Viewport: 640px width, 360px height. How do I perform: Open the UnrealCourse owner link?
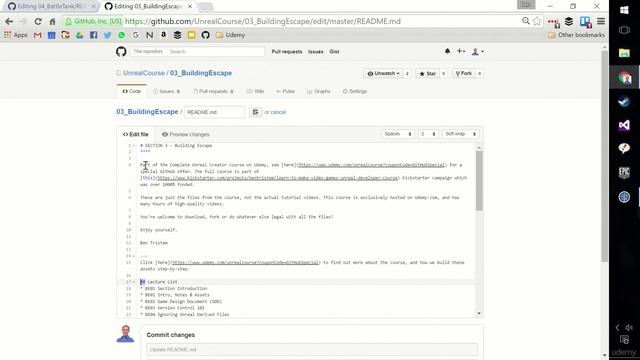[x=144, y=73]
